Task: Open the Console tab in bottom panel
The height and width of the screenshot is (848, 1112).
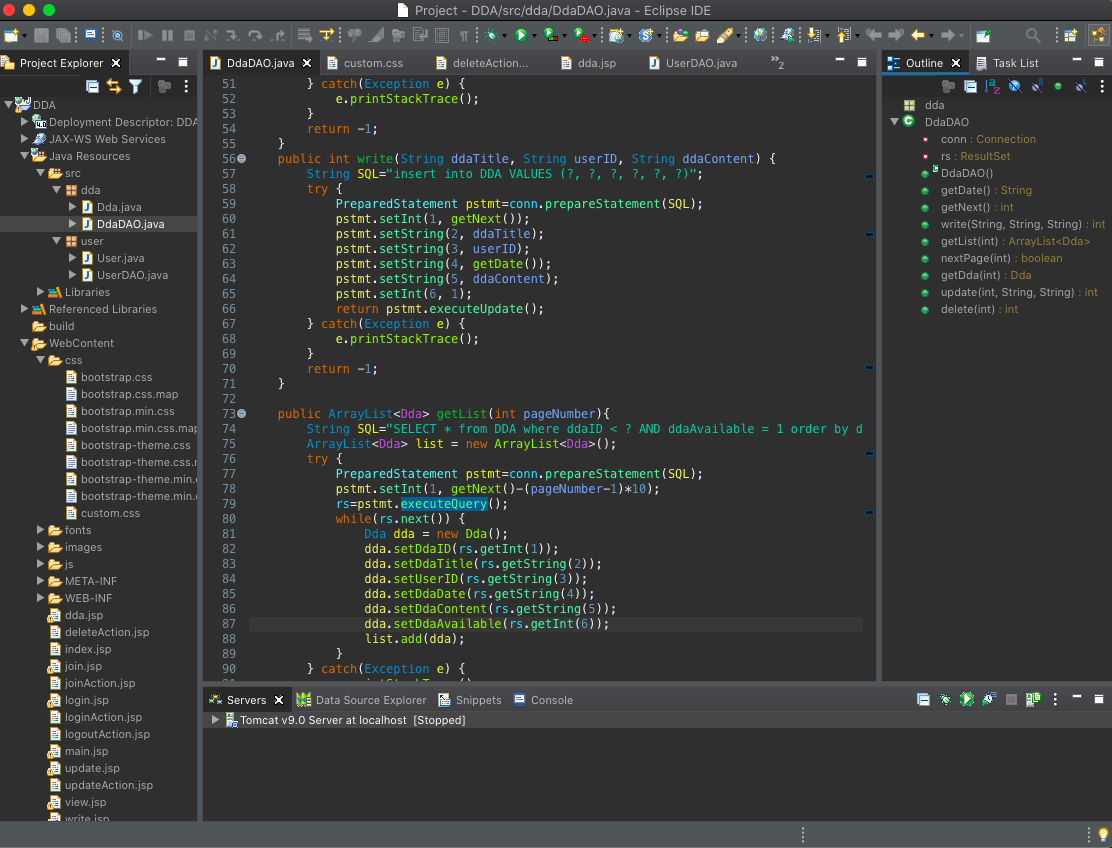Action: (x=551, y=700)
